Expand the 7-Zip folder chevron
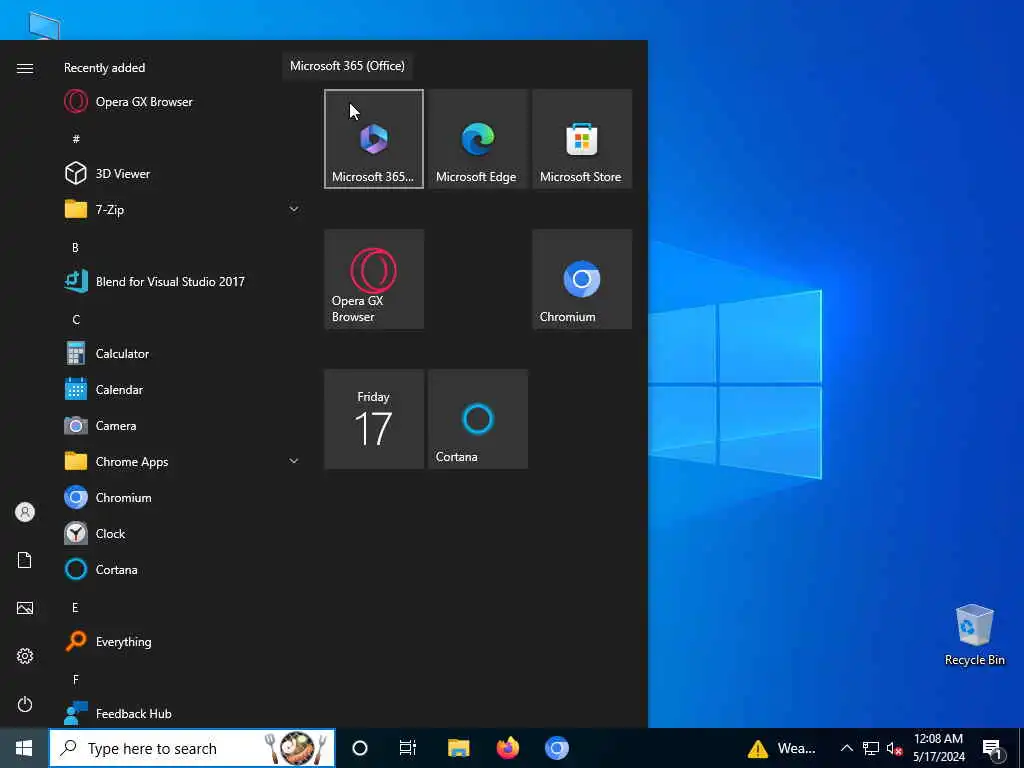This screenshot has height=768, width=1024. click(x=294, y=210)
